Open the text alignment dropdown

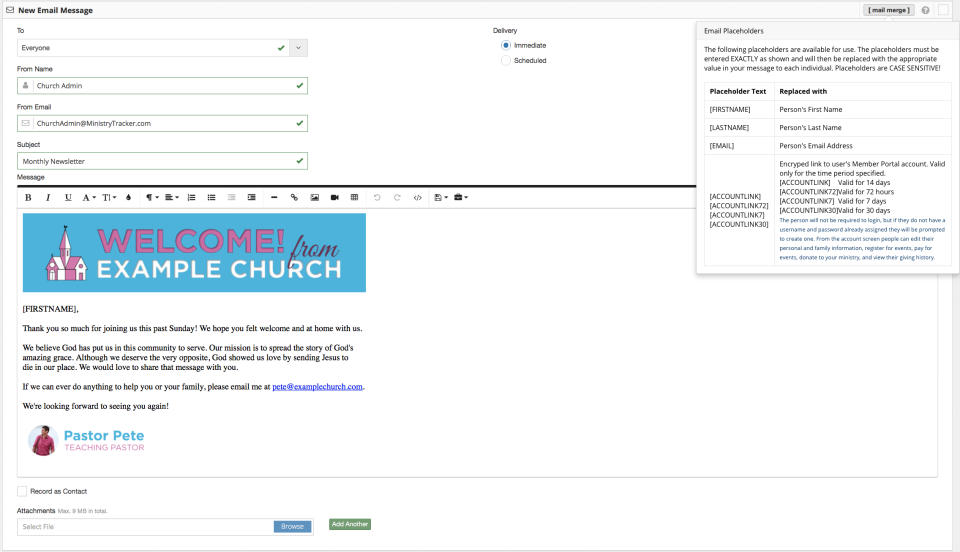click(171, 198)
